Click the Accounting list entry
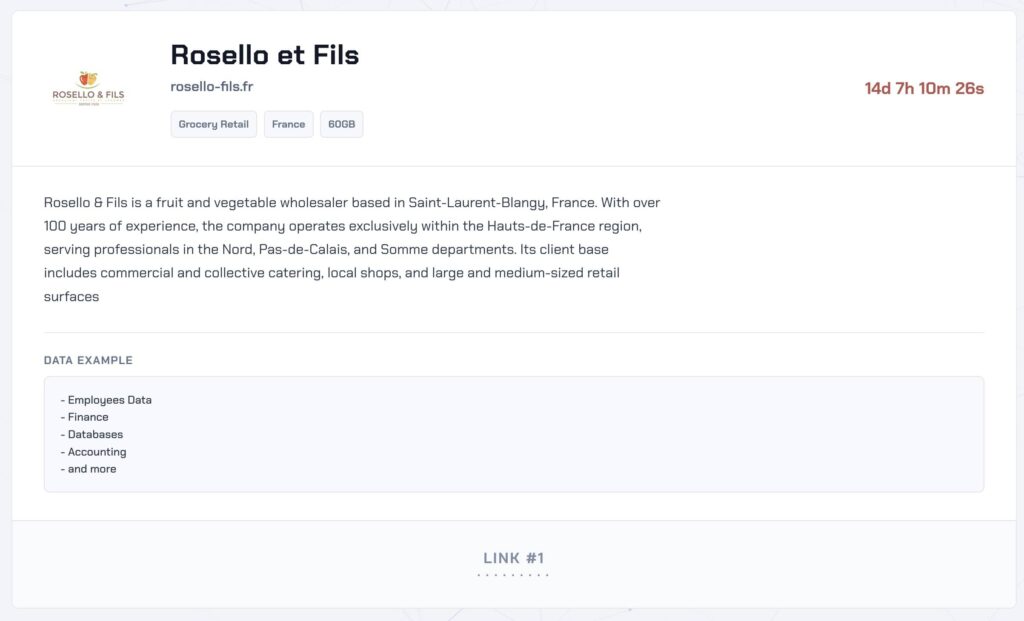Image resolution: width=1024 pixels, height=621 pixels. pos(93,452)
